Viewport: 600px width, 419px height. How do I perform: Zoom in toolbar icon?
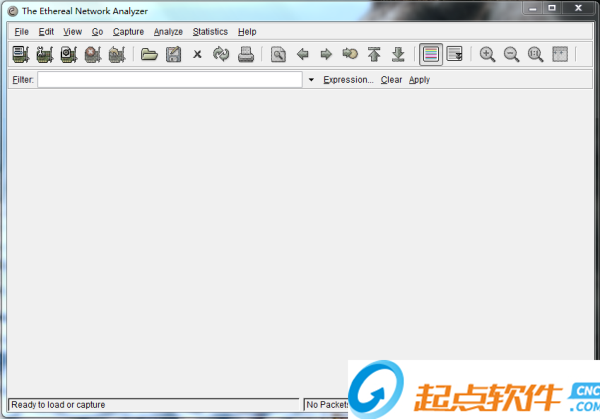(x=487, y=54)
